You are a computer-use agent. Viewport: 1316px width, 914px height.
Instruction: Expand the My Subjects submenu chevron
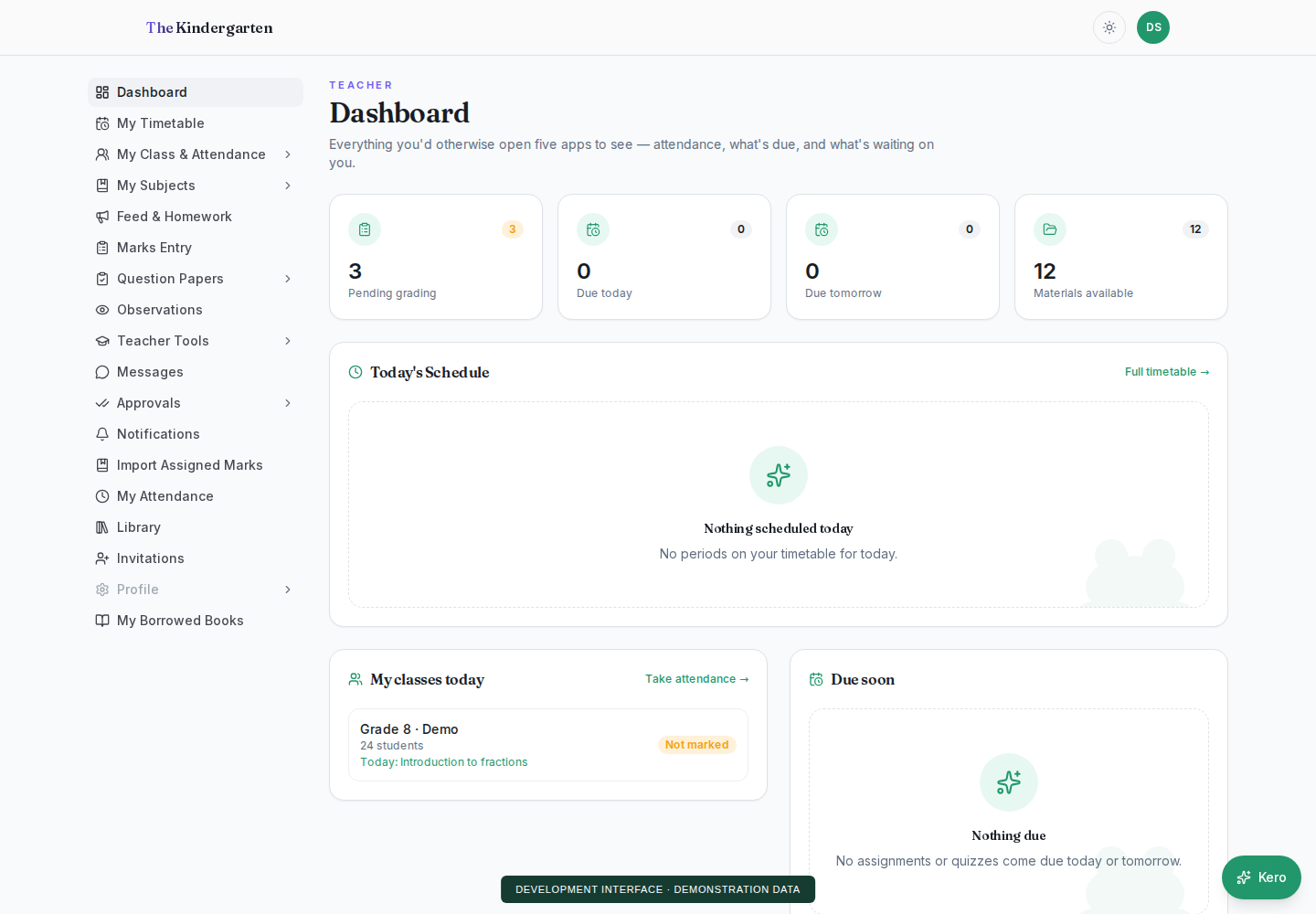click(288, 186)
